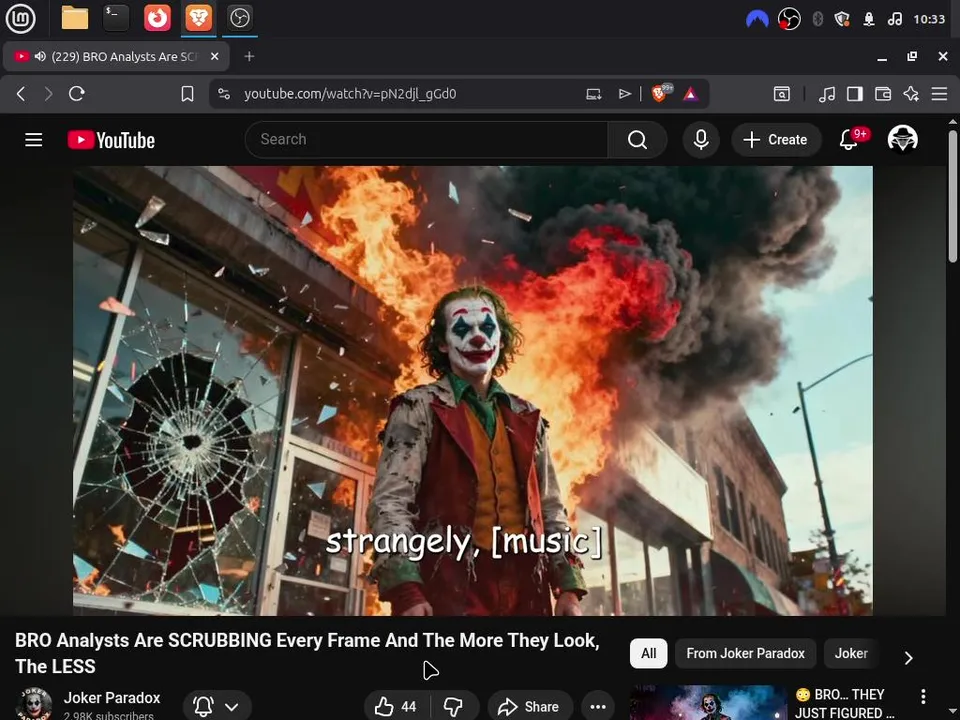Select the All filter chip
The image size is (960, 720).
[x=648, y=653]
